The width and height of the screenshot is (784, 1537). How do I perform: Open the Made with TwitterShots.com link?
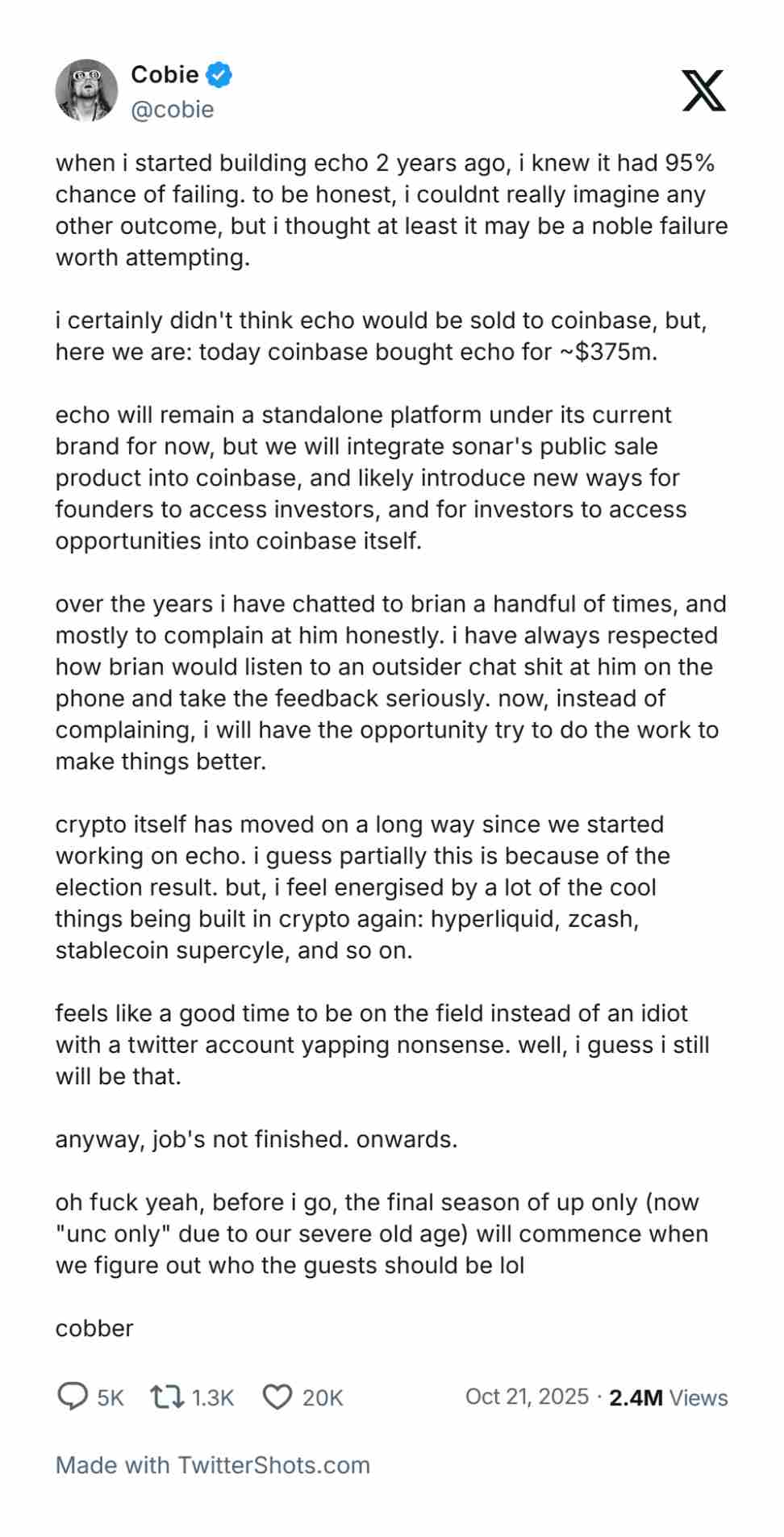(x=213, y=1465)
